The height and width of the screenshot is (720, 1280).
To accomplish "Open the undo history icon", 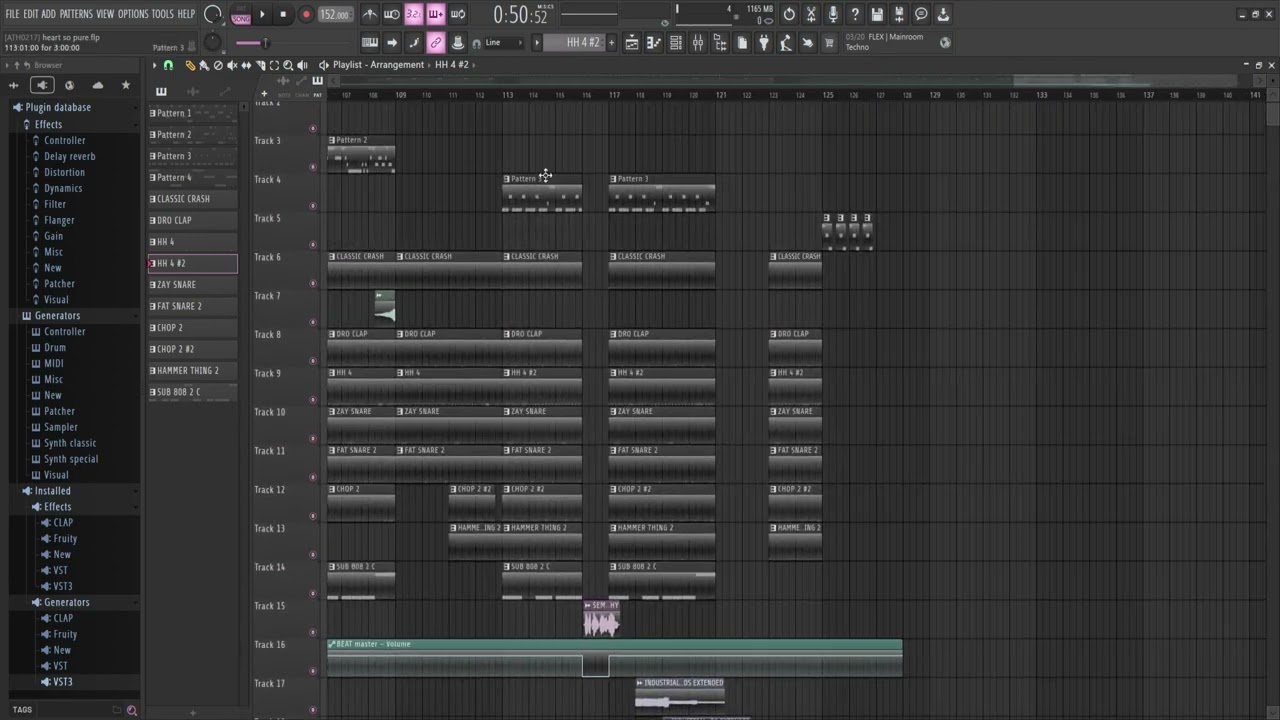I will 789,14.
